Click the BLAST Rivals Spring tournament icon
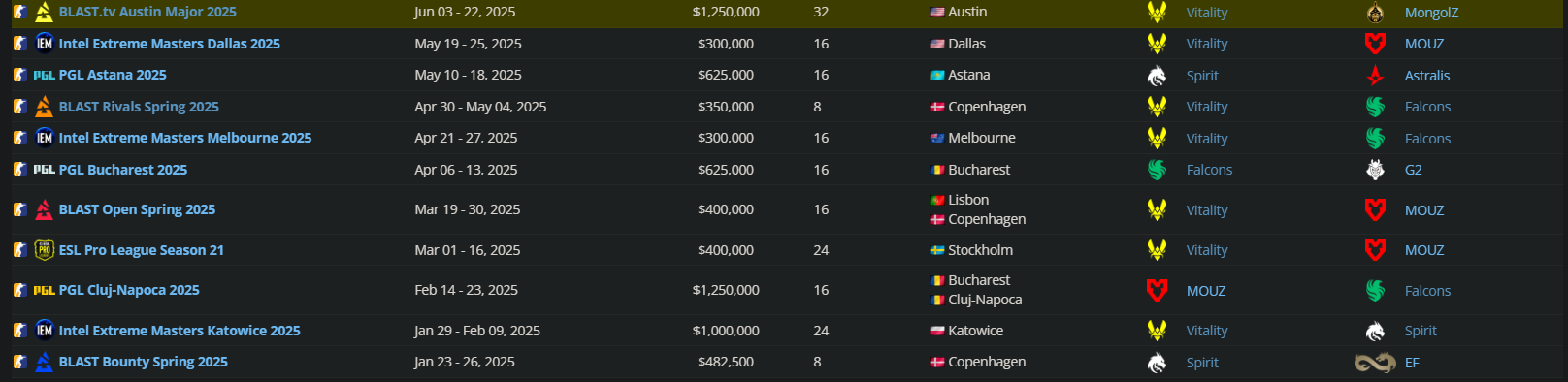 44,107
